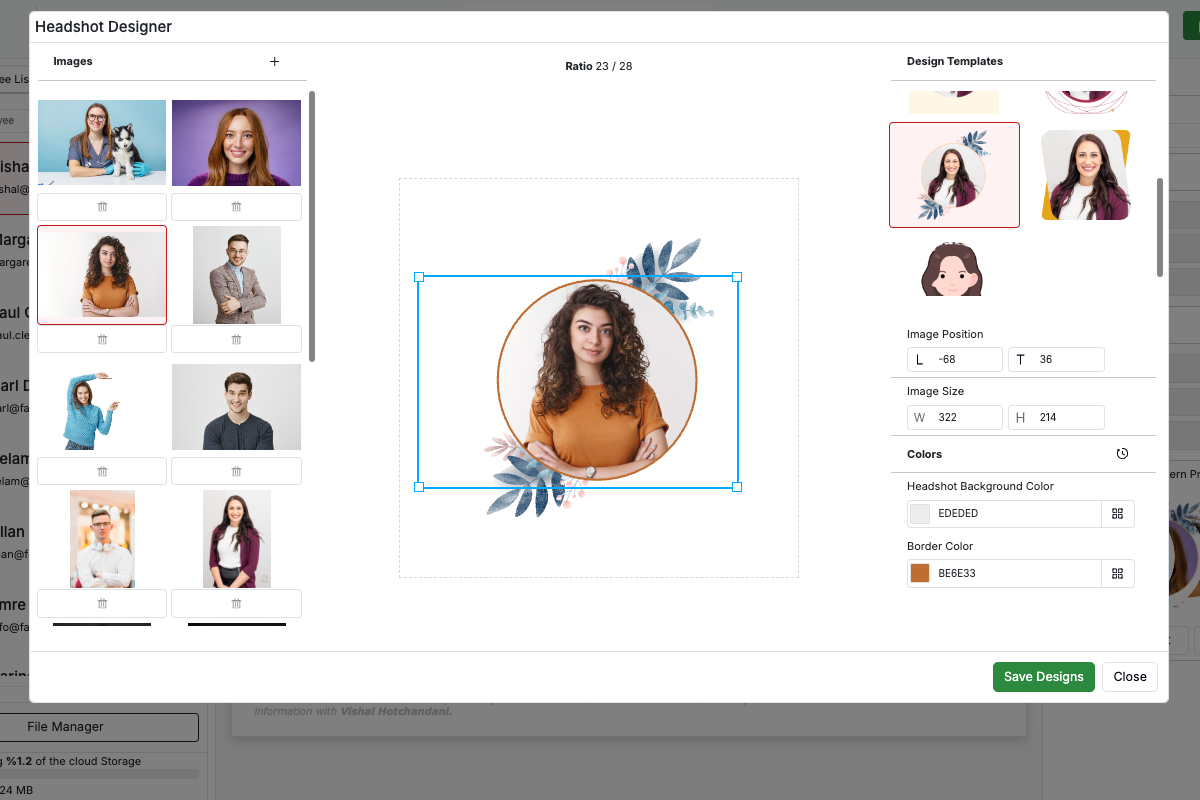Select the floral circle design template
This screenshot has height=800, width=1200.
pos(953,174)
